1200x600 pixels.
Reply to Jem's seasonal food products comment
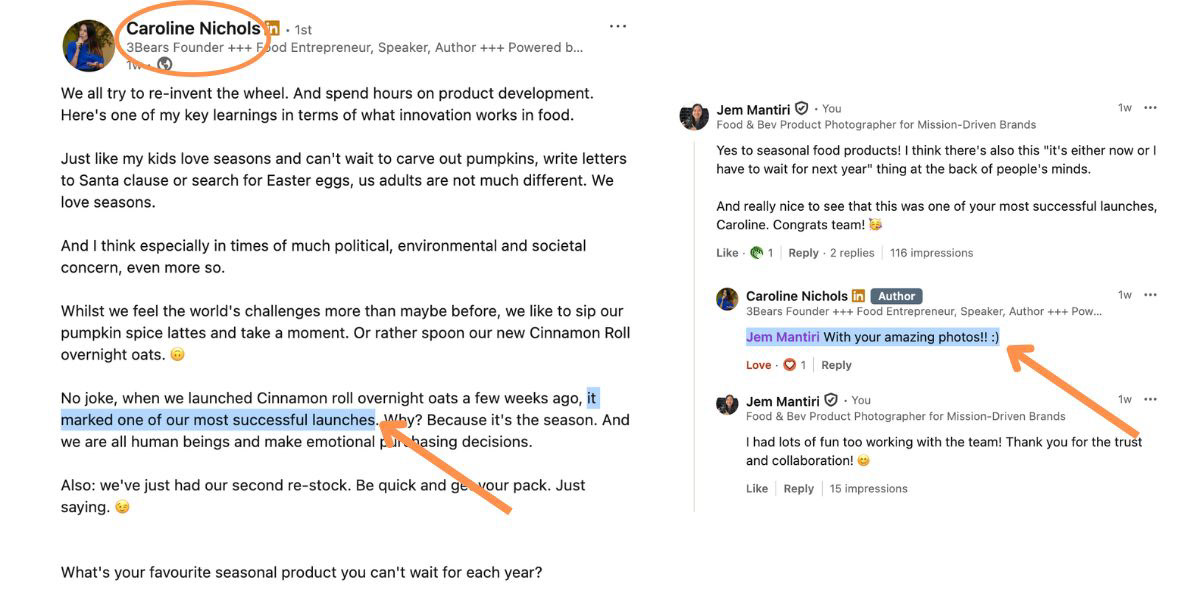pyautogui.click(x=803, y=253)
